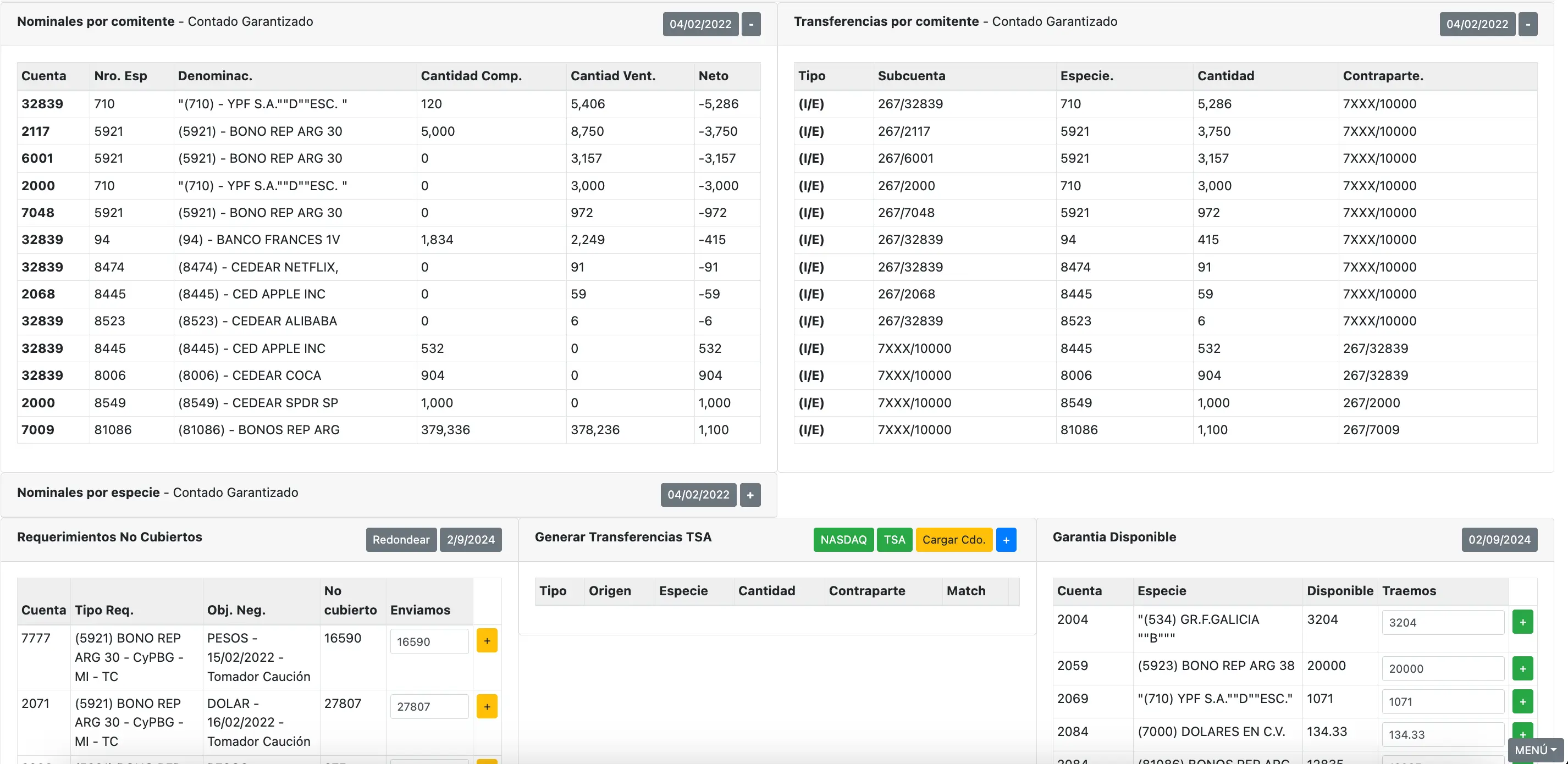Open the MENÚ dropdown
The width and height of the screenshot is (1568, 764).
(x=1534, y=750)
